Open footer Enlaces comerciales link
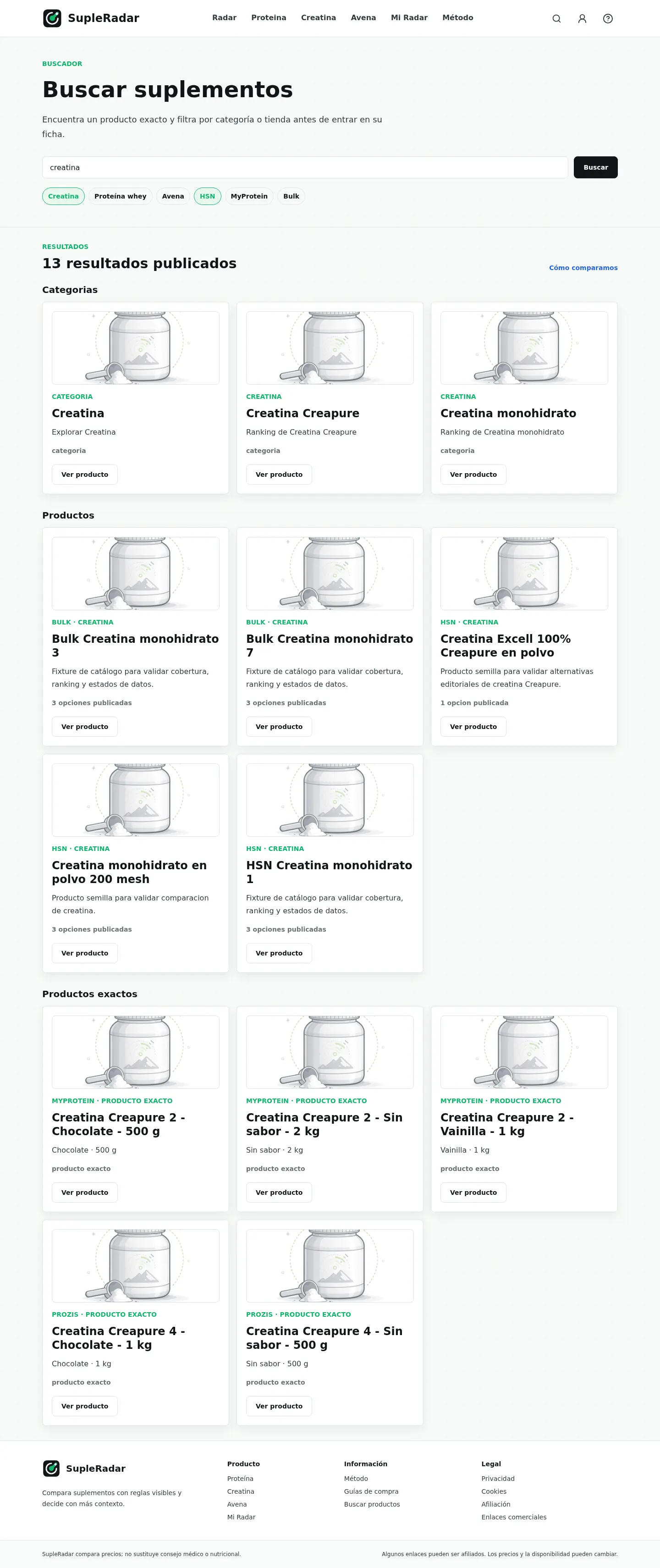Image resolution: width=660 pixels, height=1568 pixels. 514,1517
